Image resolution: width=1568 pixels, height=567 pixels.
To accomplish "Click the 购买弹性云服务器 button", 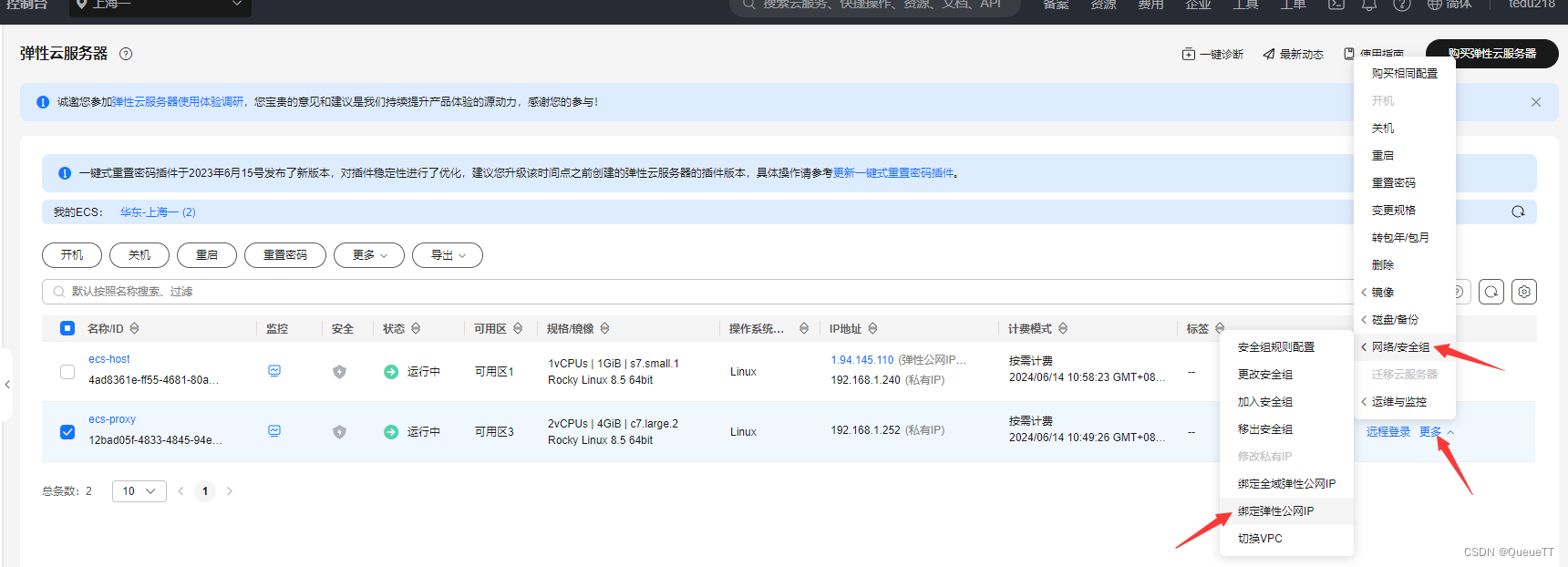I will tap(1491, 54).
